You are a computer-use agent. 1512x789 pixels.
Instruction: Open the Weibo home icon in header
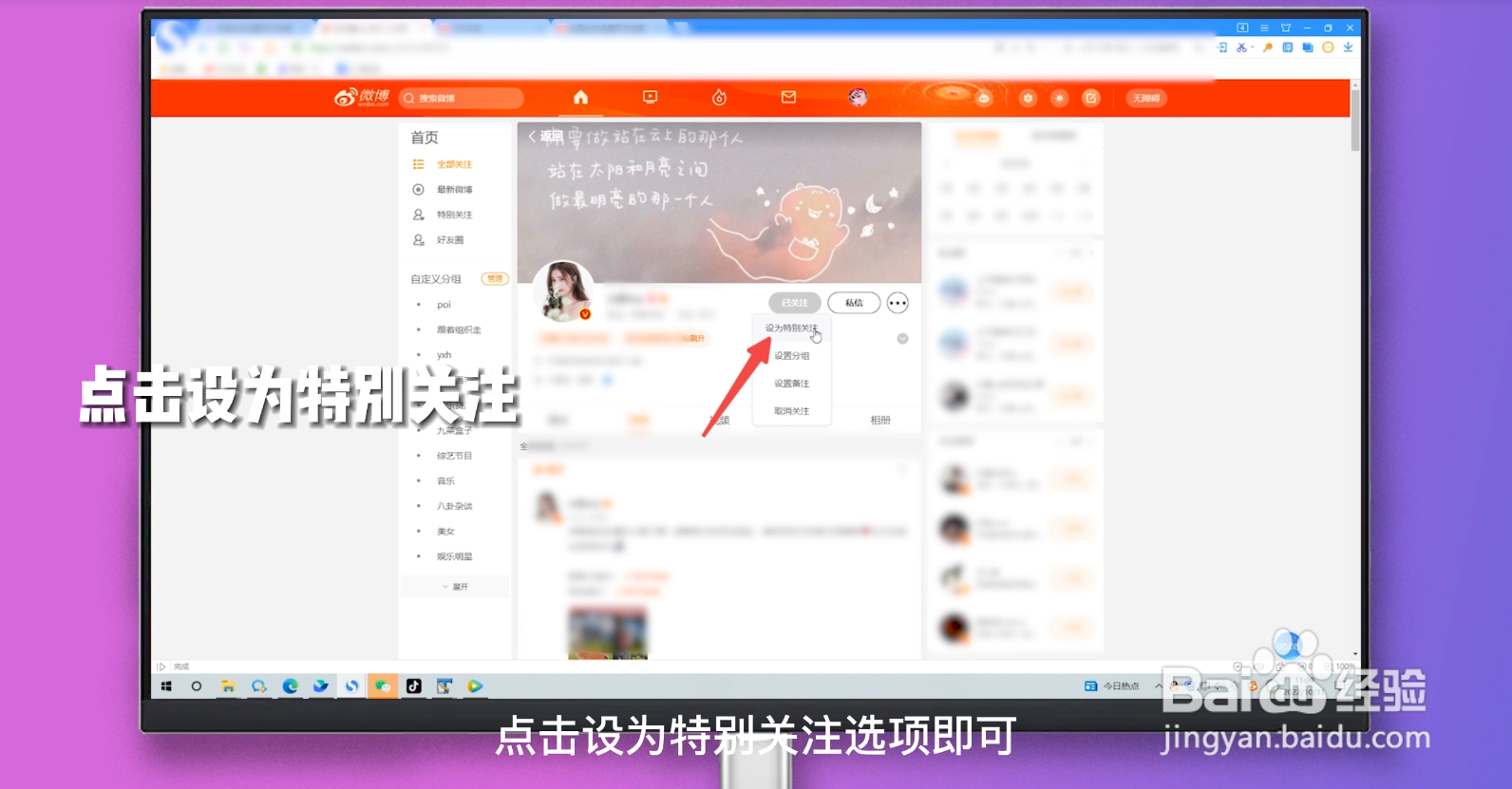580,97
